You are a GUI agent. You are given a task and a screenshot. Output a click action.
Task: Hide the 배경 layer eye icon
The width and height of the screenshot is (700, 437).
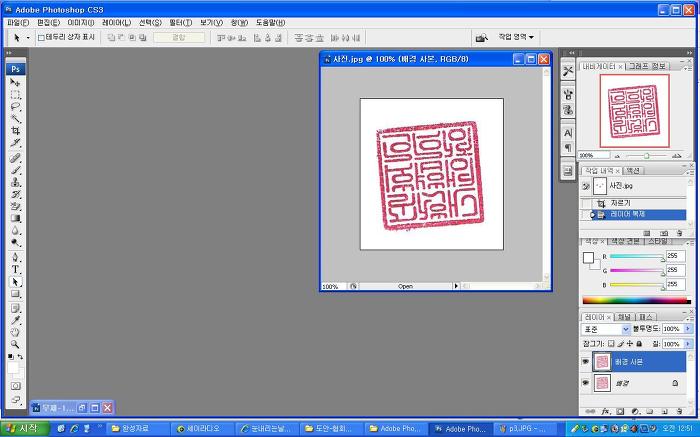pyautogui.click(x=585, y=383)
